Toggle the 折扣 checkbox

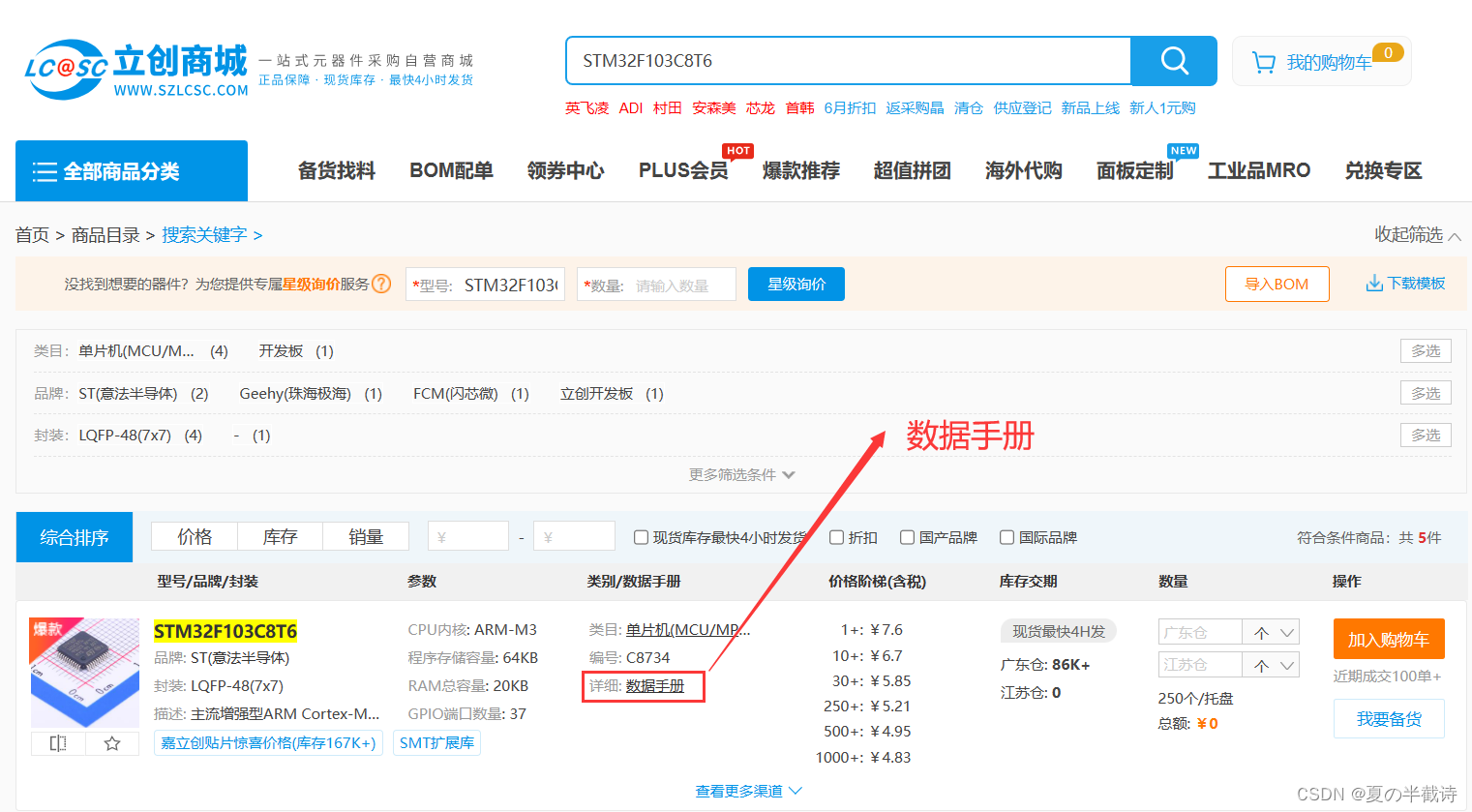[x=836, y=537]
